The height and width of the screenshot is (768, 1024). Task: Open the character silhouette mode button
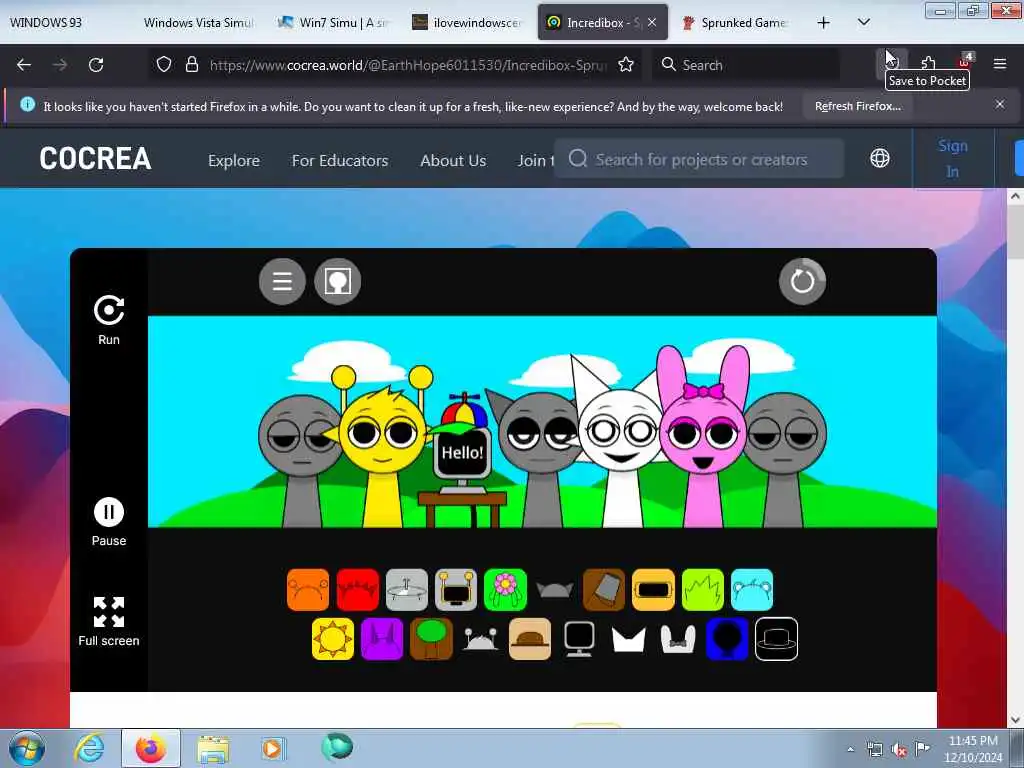pyautogui.click(x=338, y=281)
